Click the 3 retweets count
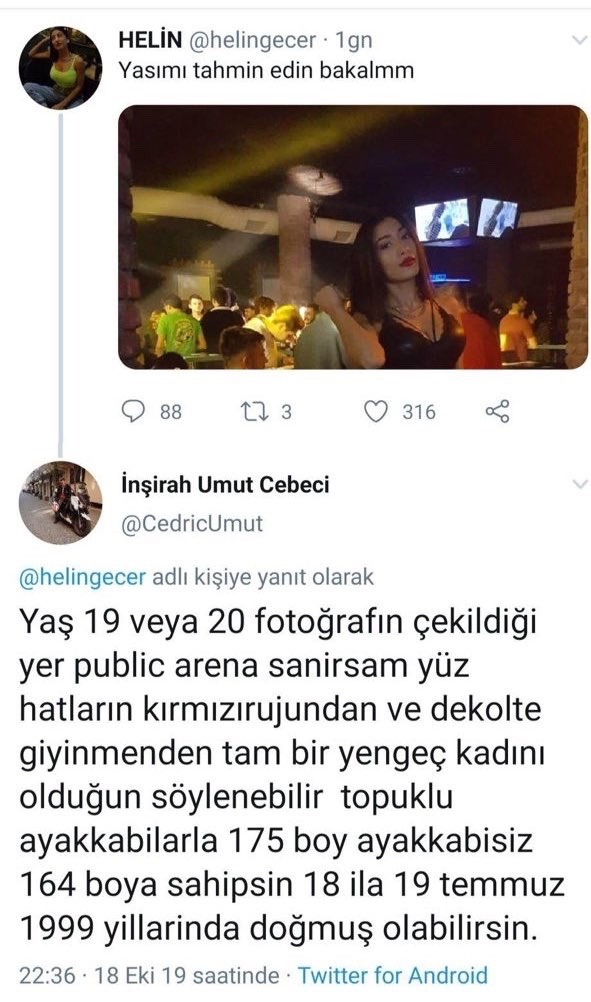The height and width of the screenshot is (1002, 591). 286,412
